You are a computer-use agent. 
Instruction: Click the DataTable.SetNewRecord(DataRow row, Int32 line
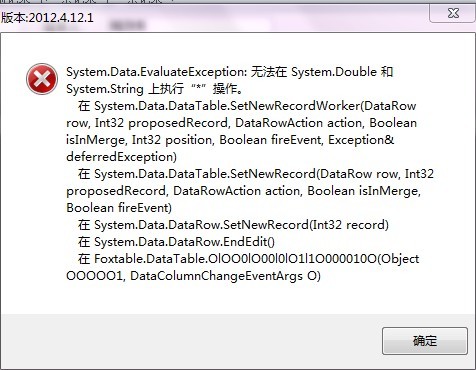(x=256, y=174)
